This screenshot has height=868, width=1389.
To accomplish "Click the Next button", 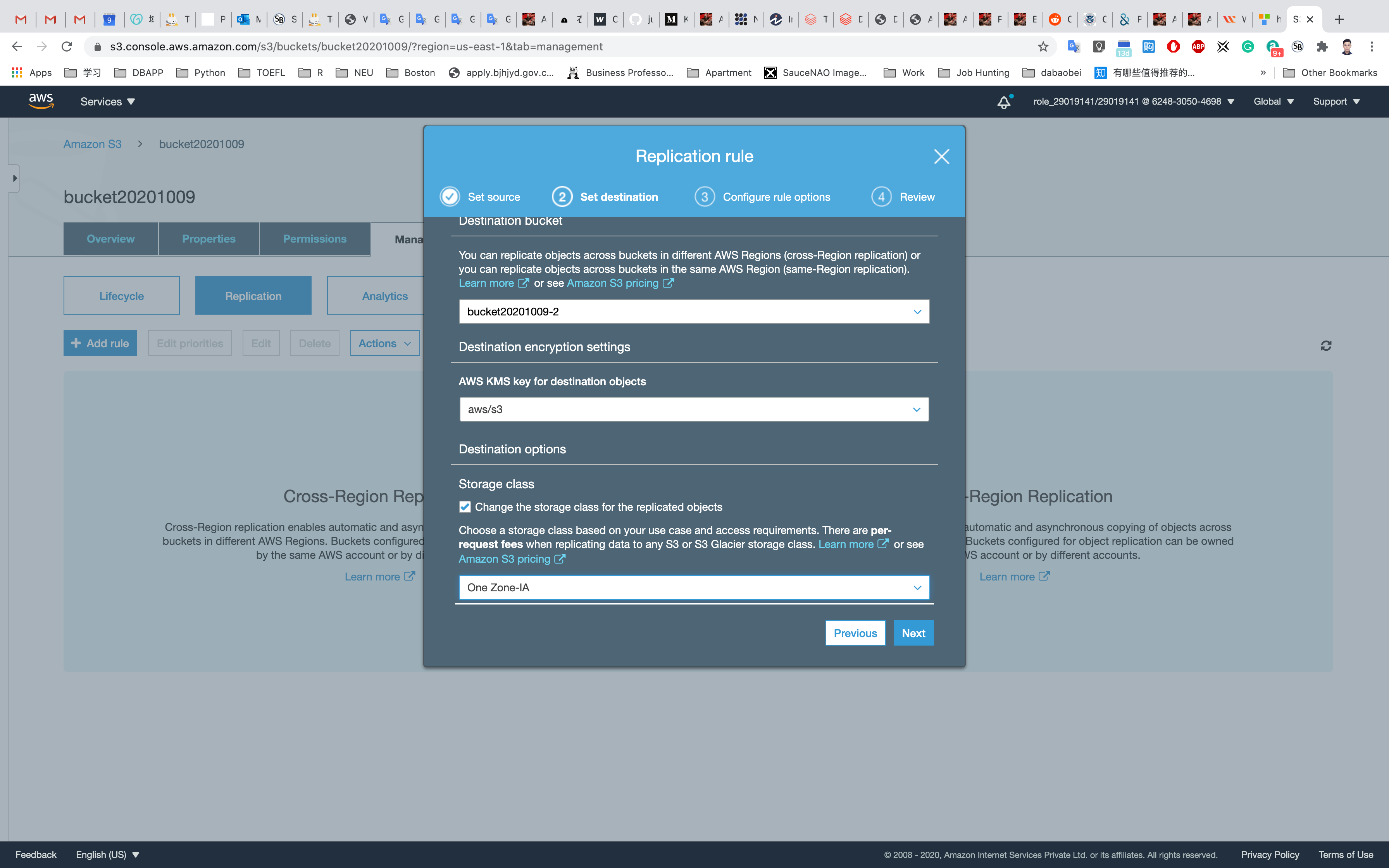I will [x=913, y=633].
